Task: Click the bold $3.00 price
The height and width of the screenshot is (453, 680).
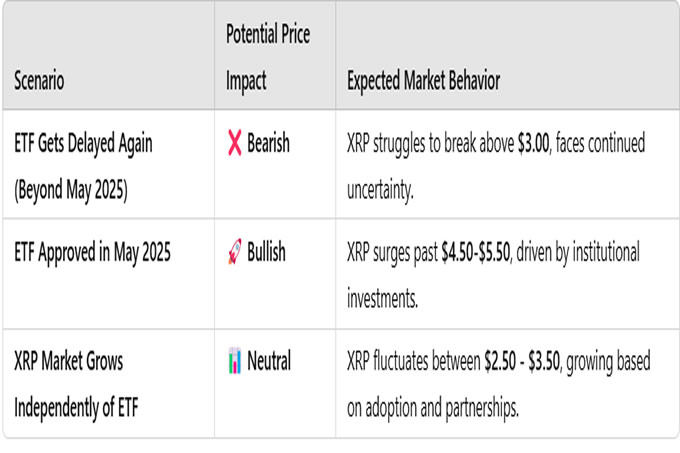Action: click(533, 143)
